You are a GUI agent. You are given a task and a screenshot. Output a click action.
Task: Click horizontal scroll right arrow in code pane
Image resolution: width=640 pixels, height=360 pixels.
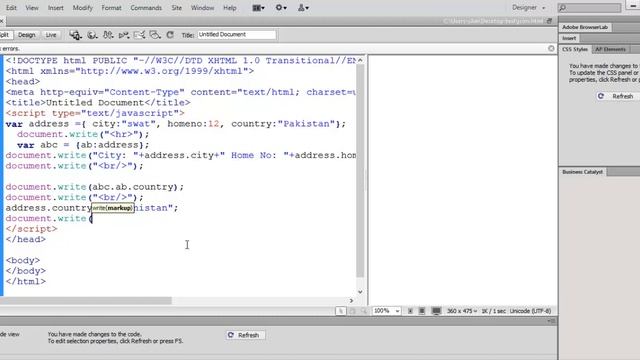(x=351, y=301)
